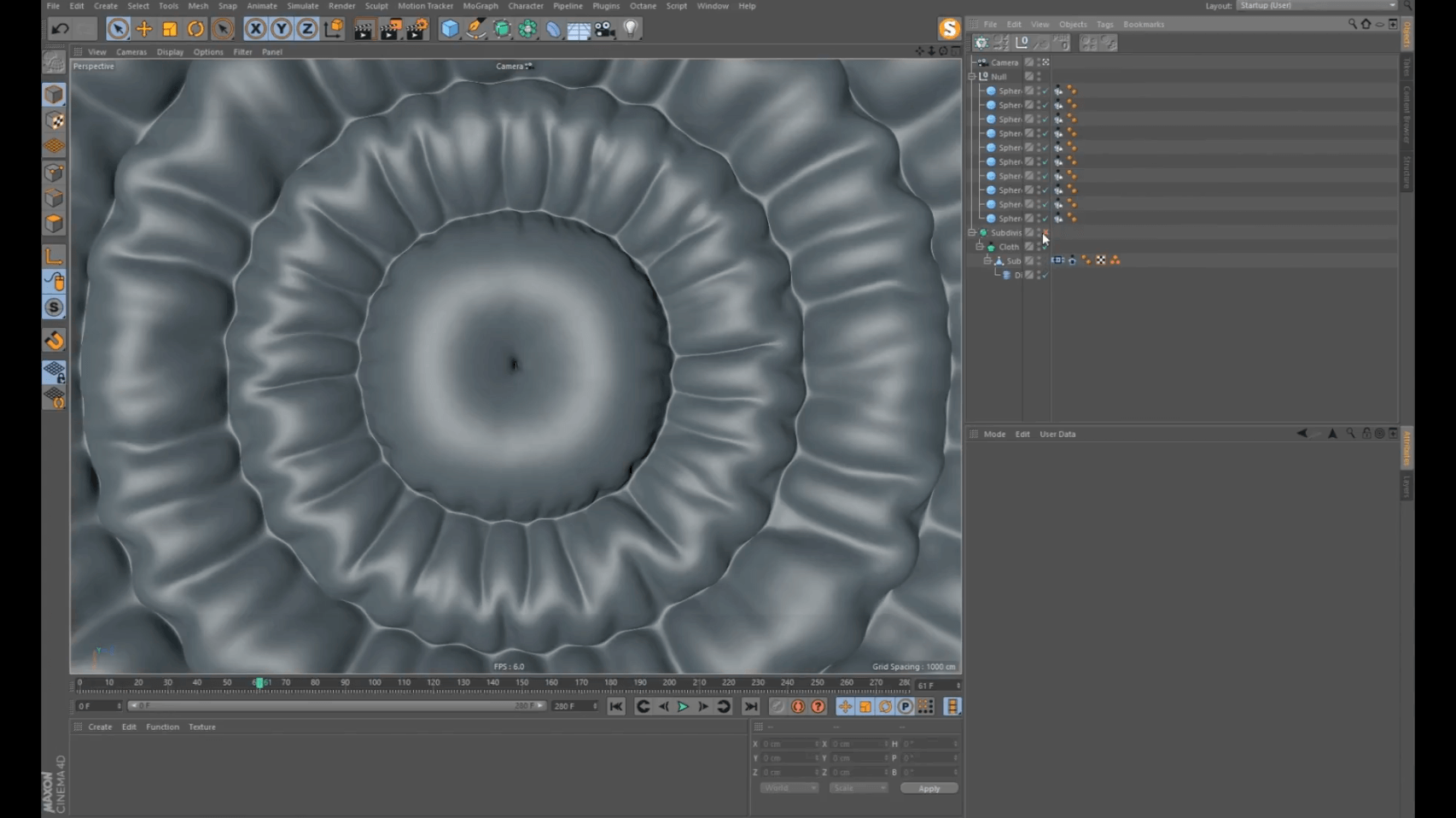Open the MoGraph menu
This screenshot has height=818, width=1456.
click(x=480, y=6)
